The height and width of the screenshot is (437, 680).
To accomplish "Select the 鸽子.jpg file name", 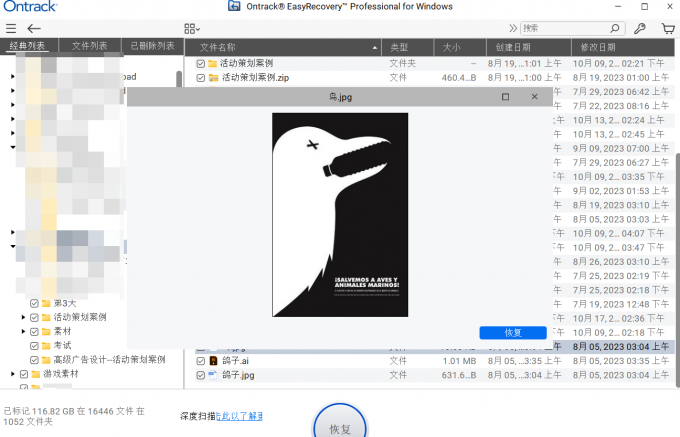I will click(238, 375).
